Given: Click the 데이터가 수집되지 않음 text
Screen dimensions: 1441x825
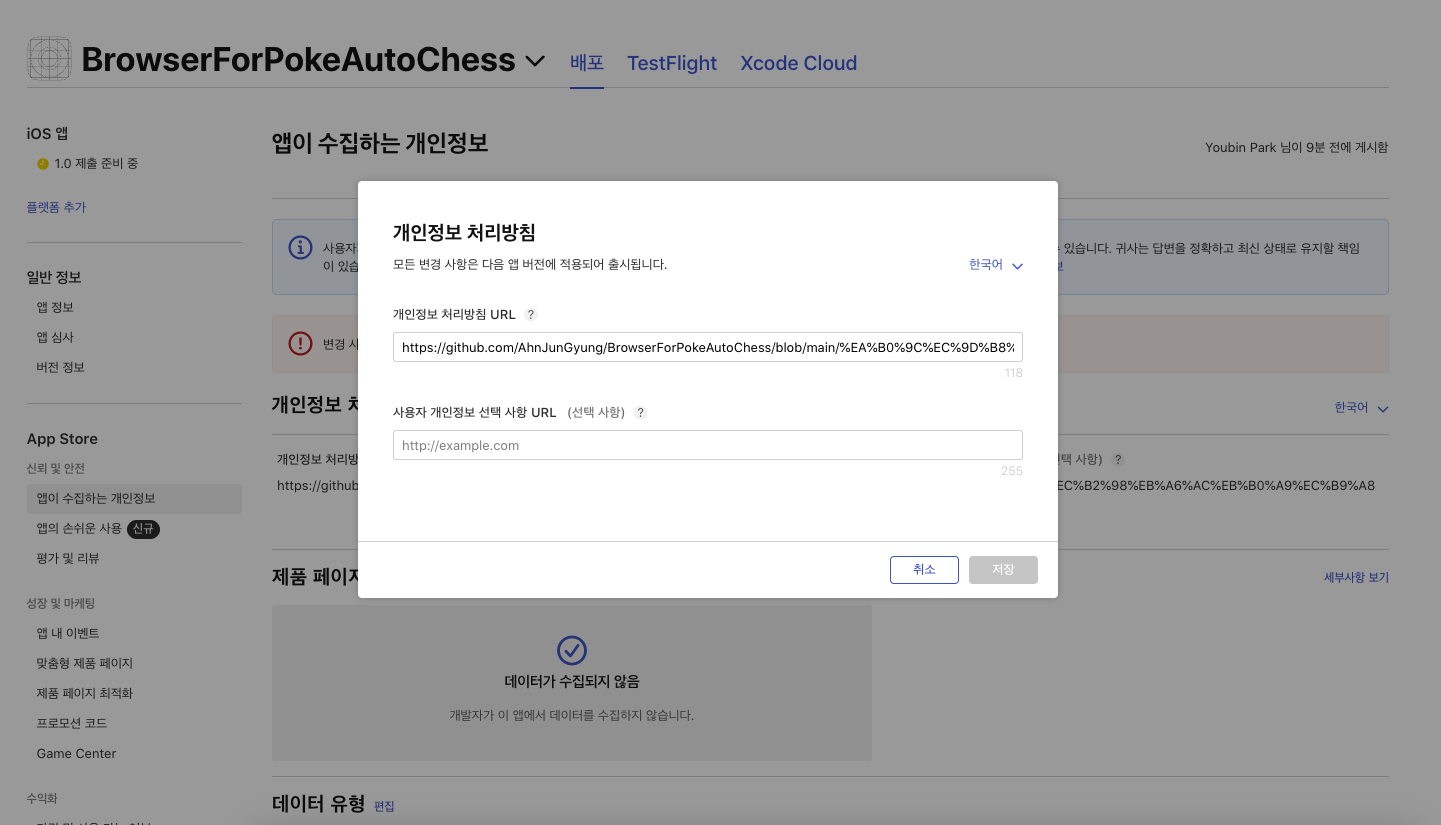Looking at the screenshot, I should tap(572, 682).
